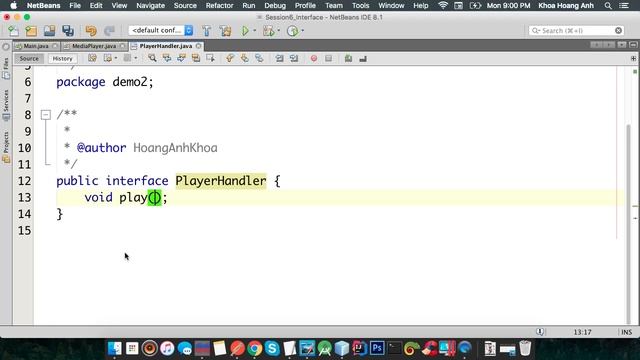Image resolution: width=640 pixels, height=360 pixels.
Task: Click the PlayerHandler interface name in code
Action: point(221,181)
